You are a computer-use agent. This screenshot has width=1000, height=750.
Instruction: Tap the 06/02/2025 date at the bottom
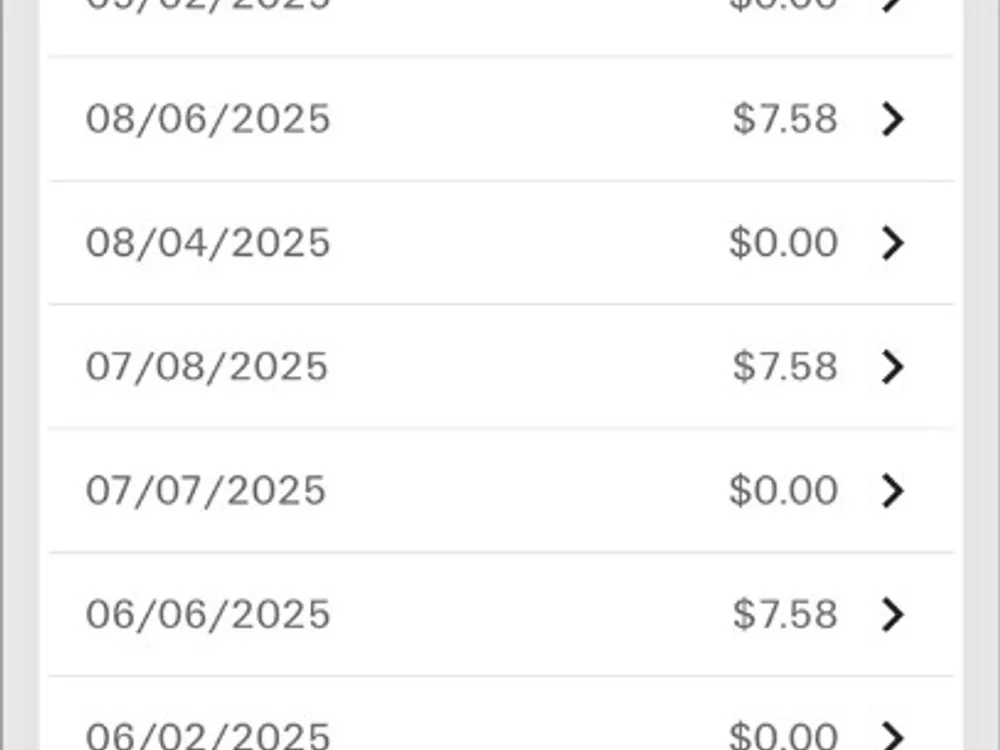(x=208, y=736)
